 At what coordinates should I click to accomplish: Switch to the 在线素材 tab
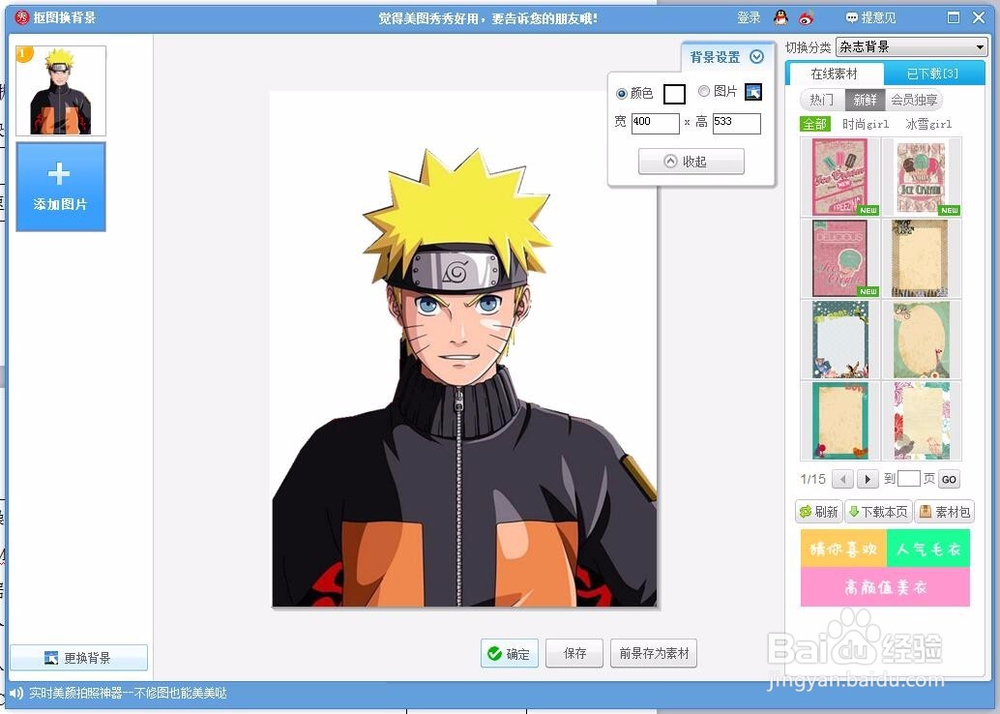(x=834, y=74)
